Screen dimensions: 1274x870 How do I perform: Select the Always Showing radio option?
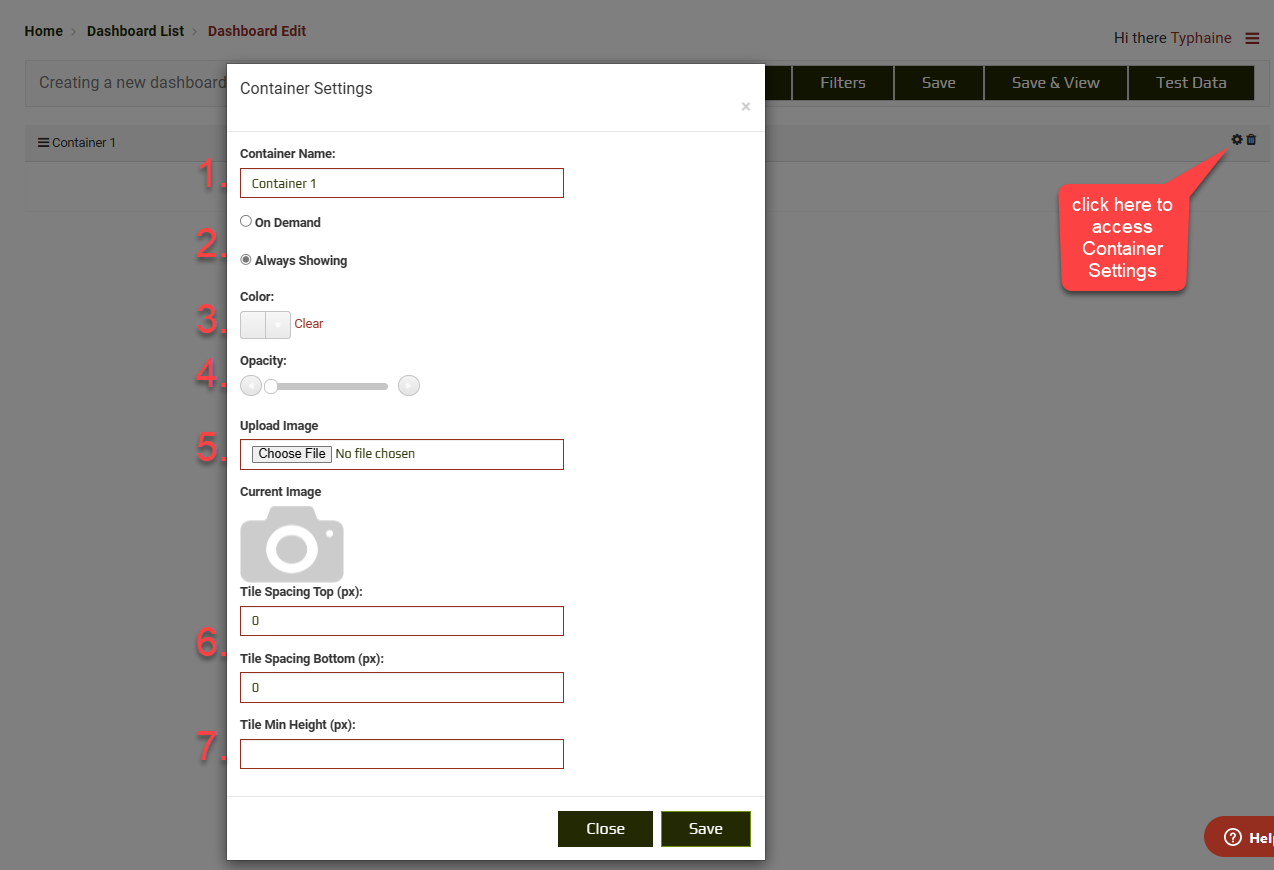pyautogui.click(x=246, y=259)
